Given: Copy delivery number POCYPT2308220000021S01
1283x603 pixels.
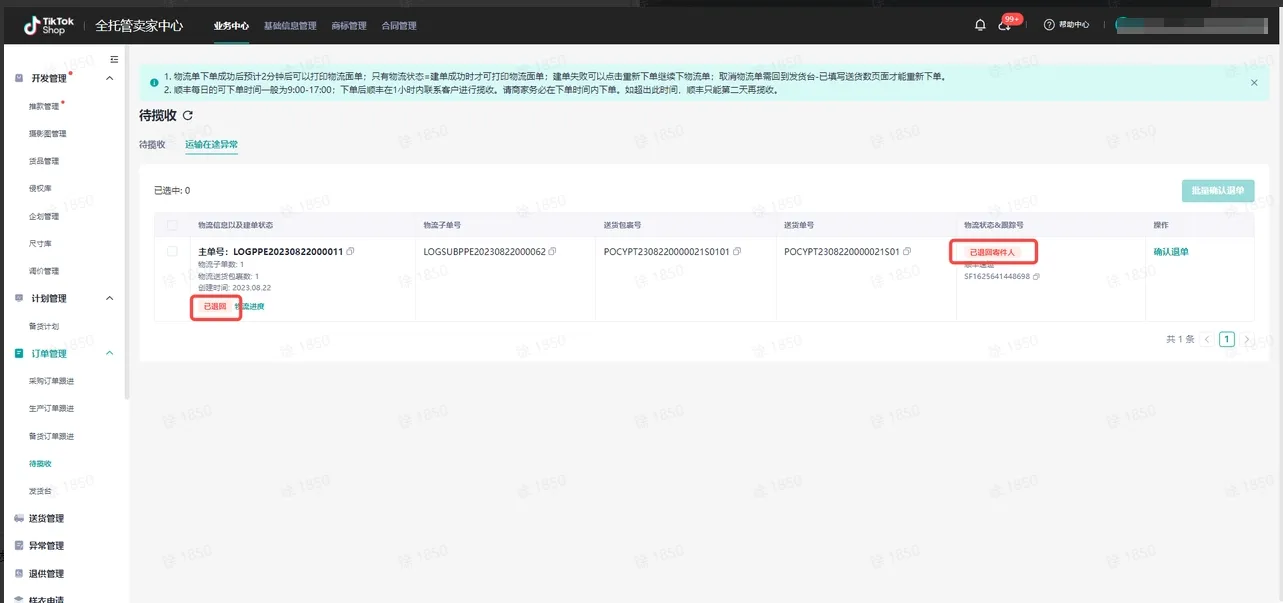Looking at the screenshot, I should [906, 251].
